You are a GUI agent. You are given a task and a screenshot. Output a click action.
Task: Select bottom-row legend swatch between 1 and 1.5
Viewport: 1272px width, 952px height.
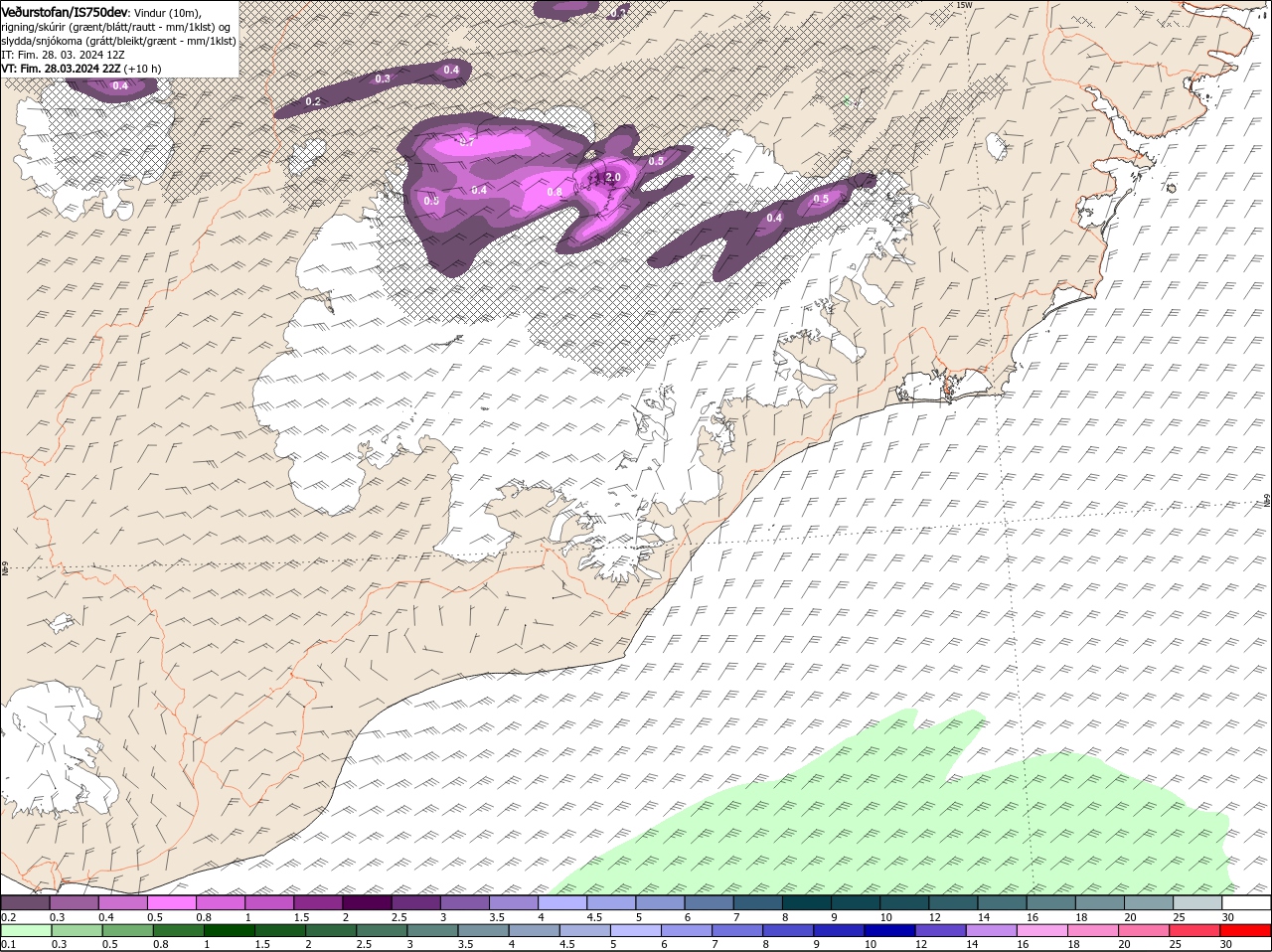(230, 931)
